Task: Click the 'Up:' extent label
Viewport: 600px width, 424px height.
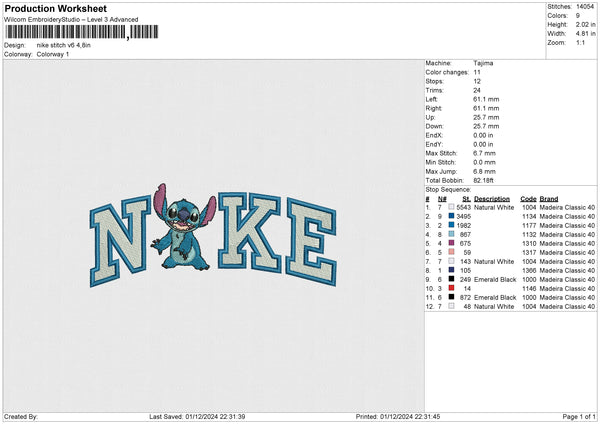Action: [430, 117]
